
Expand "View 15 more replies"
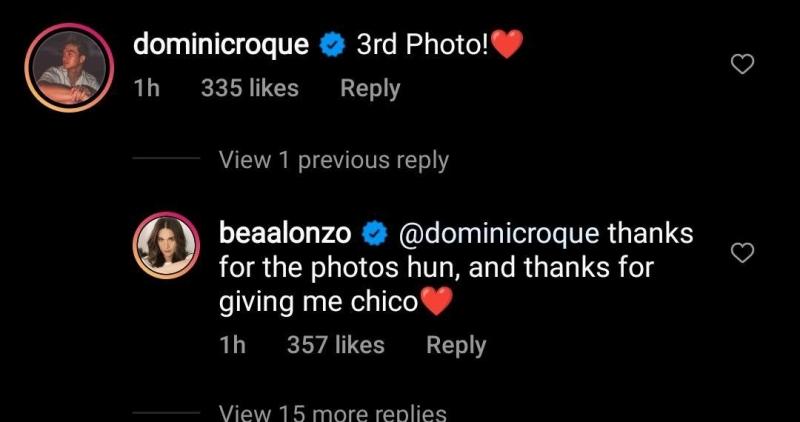pyautogui.click(x=333, y=412)
